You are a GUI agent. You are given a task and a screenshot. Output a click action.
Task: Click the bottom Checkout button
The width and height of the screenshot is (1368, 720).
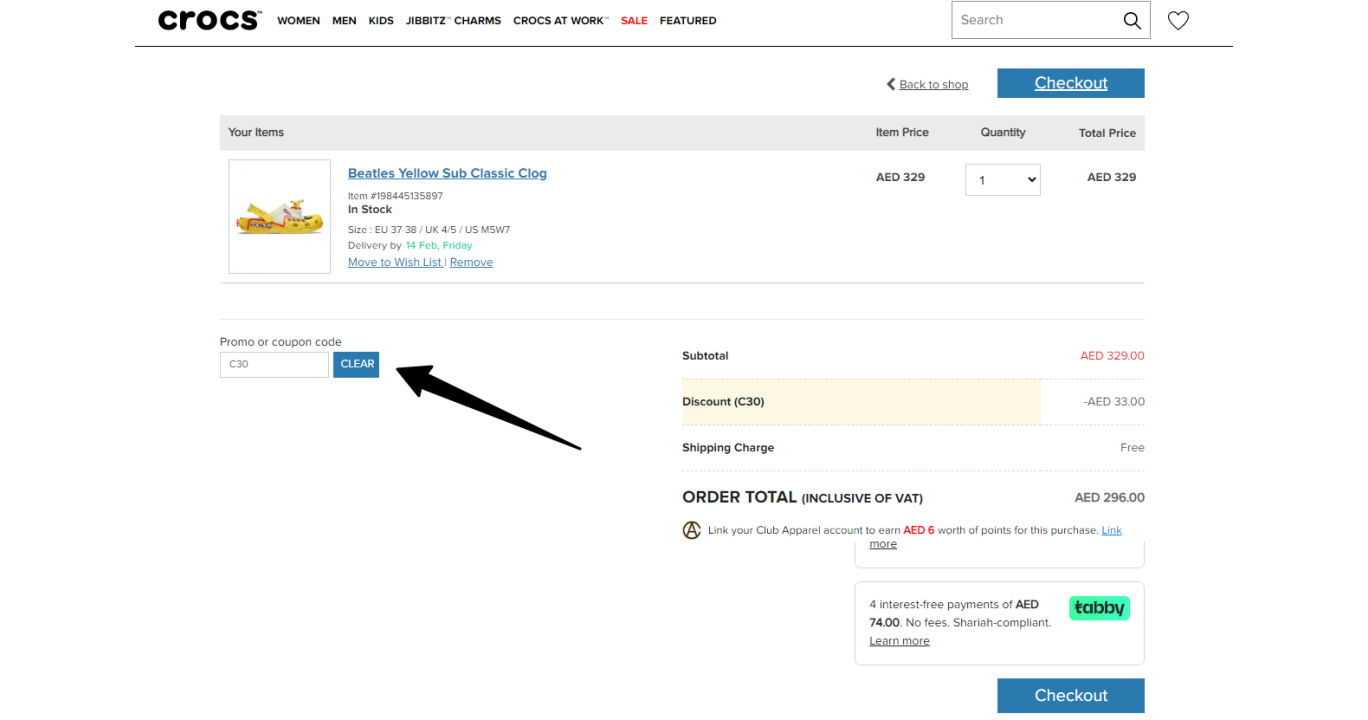click(1071, 695)
